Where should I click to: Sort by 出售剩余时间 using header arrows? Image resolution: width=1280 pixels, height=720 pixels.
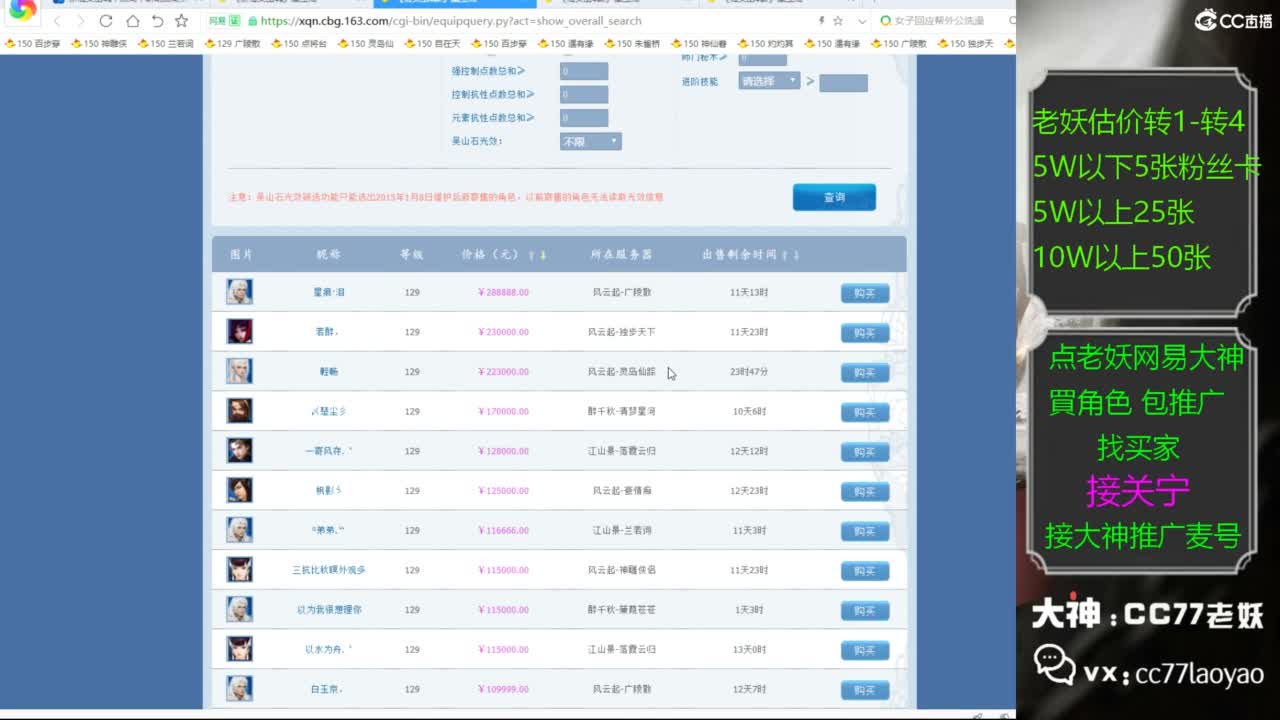[790, 255]
